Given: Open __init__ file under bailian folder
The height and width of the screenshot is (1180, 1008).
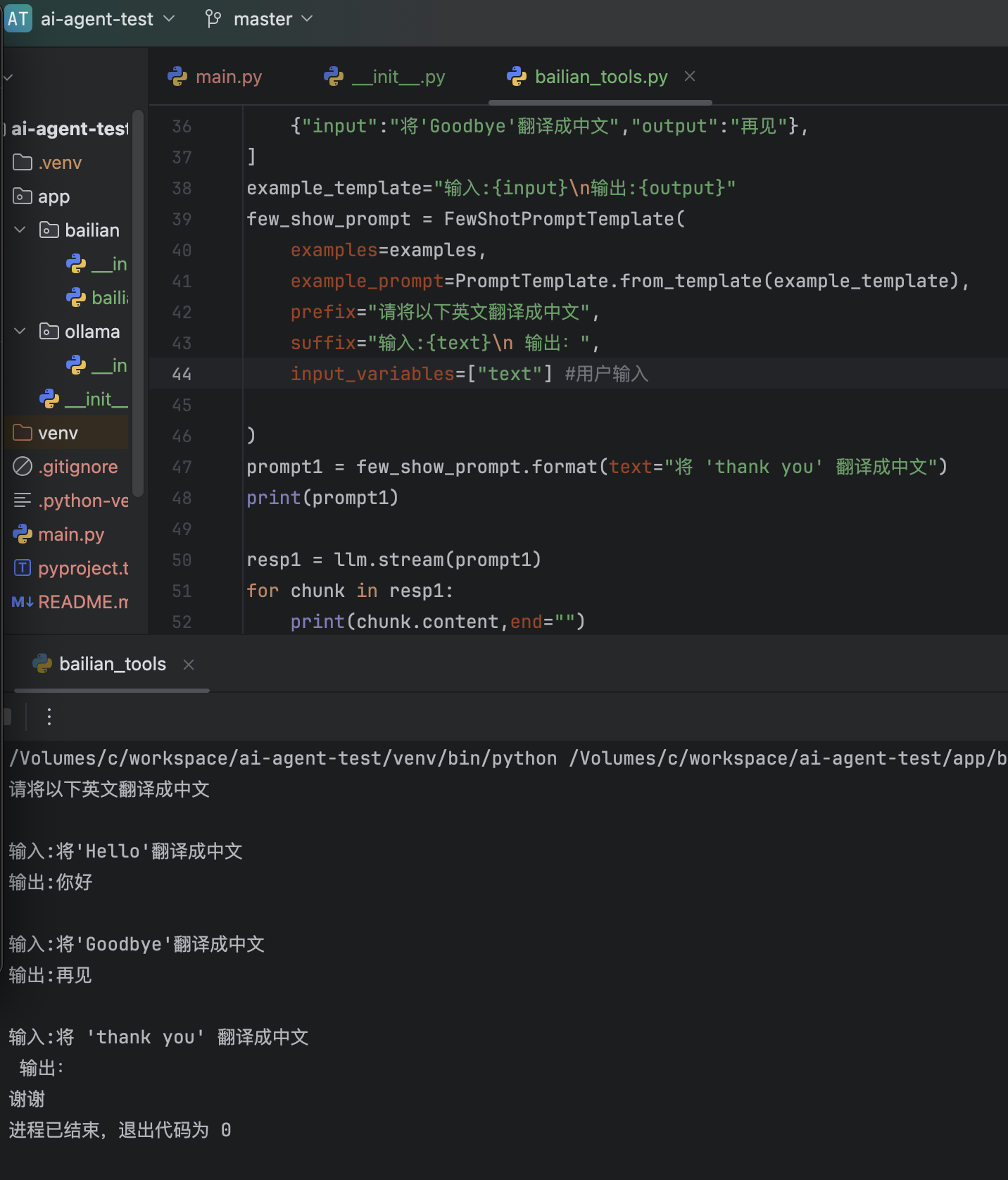Looking at the screenshot, I should pyautogui.click(x=109, y=264).
